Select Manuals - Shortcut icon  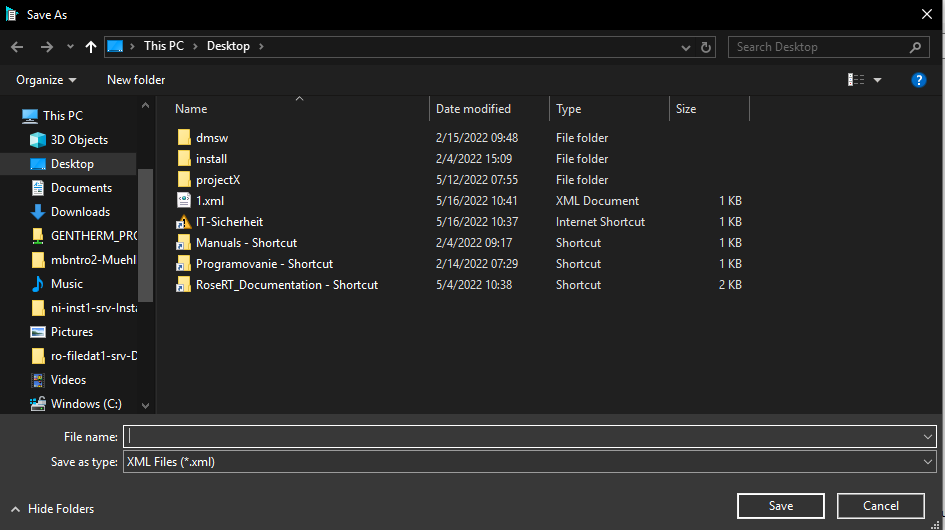[183, 243]
